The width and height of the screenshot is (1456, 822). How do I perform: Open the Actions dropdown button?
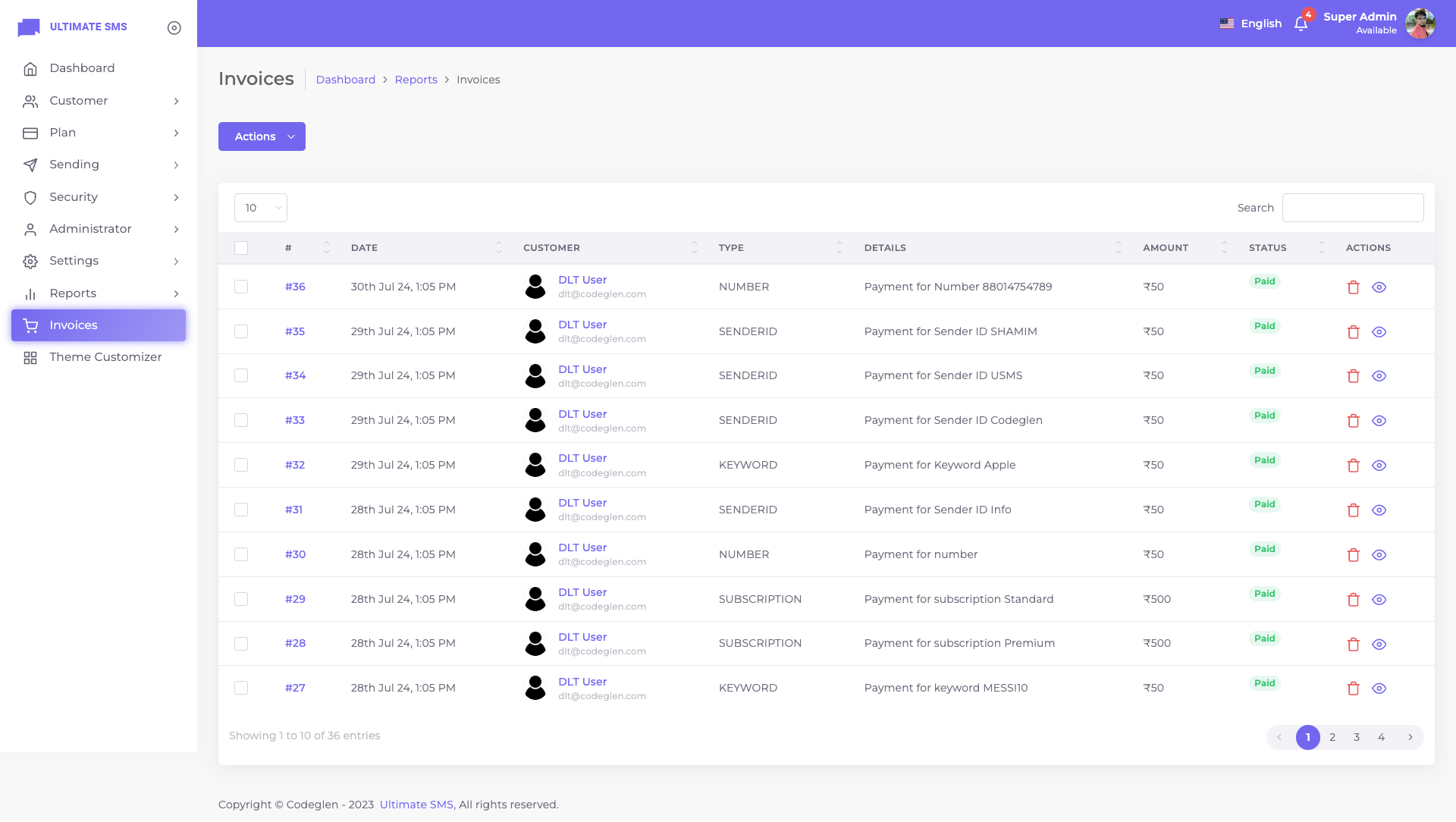[262, 136]
